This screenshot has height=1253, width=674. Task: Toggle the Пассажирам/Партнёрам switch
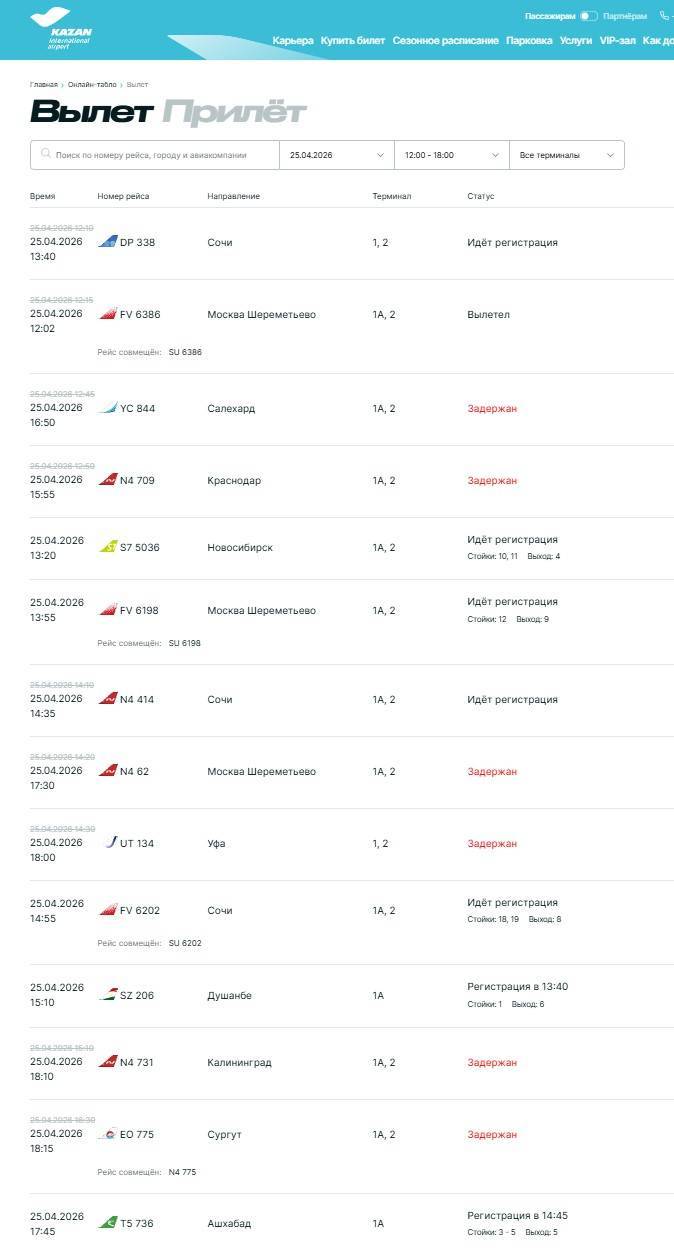(x=588, y=16)
